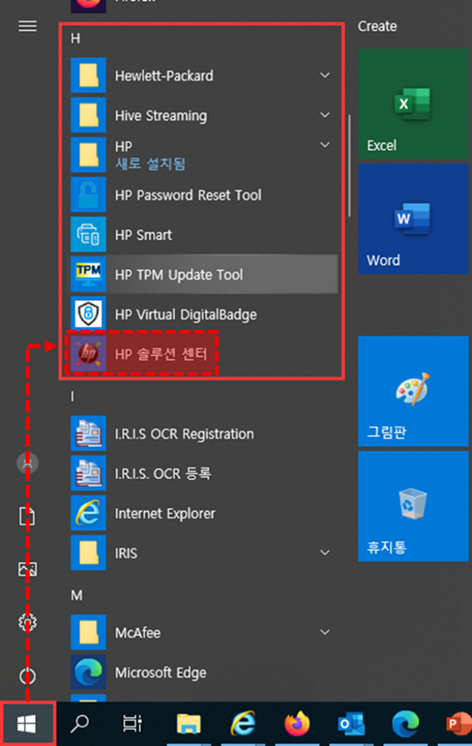472x746 pixels.
Task: Click the letter H group header
Action: click(75, 39)
